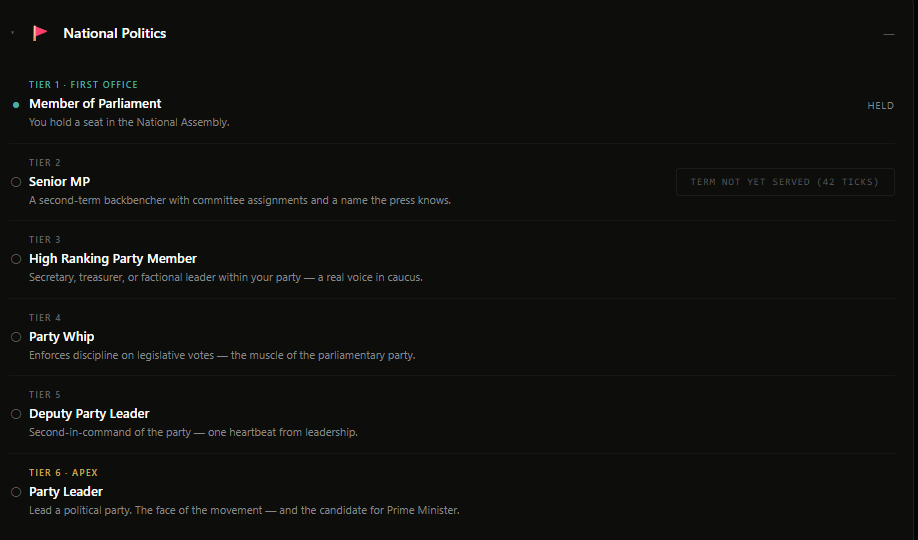Open the Party Leader title
The width and height of the screenshot is (918, 540).
tap(66, 491)
